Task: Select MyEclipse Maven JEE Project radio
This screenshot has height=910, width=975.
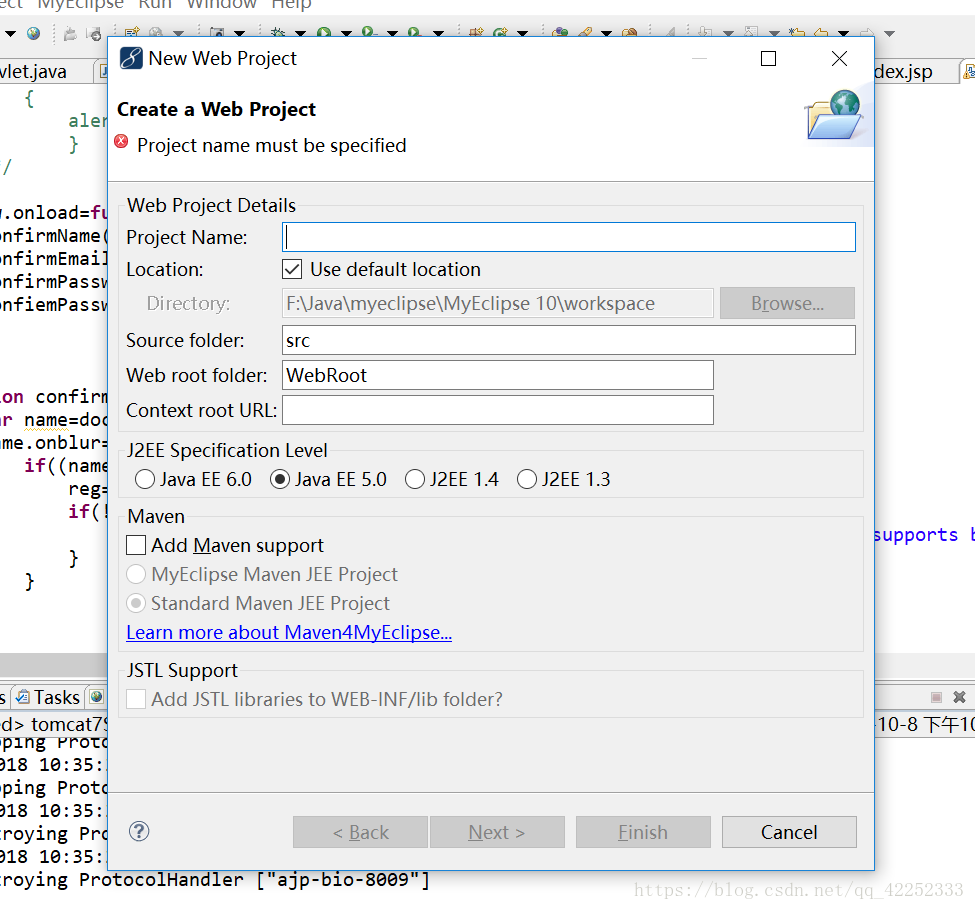Action: (x=136, y=573)
